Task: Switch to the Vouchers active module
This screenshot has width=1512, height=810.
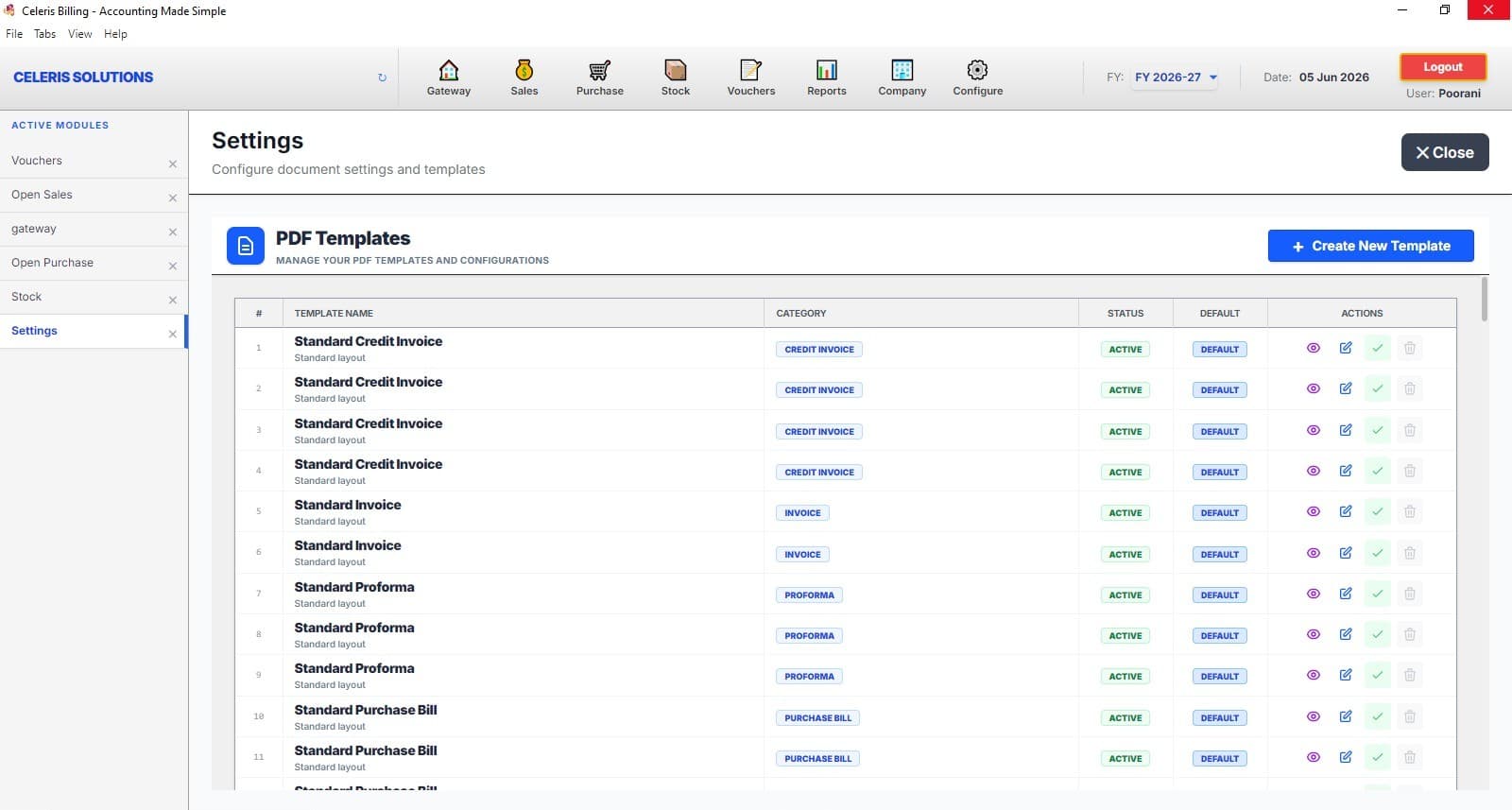Action: point(37,161)
